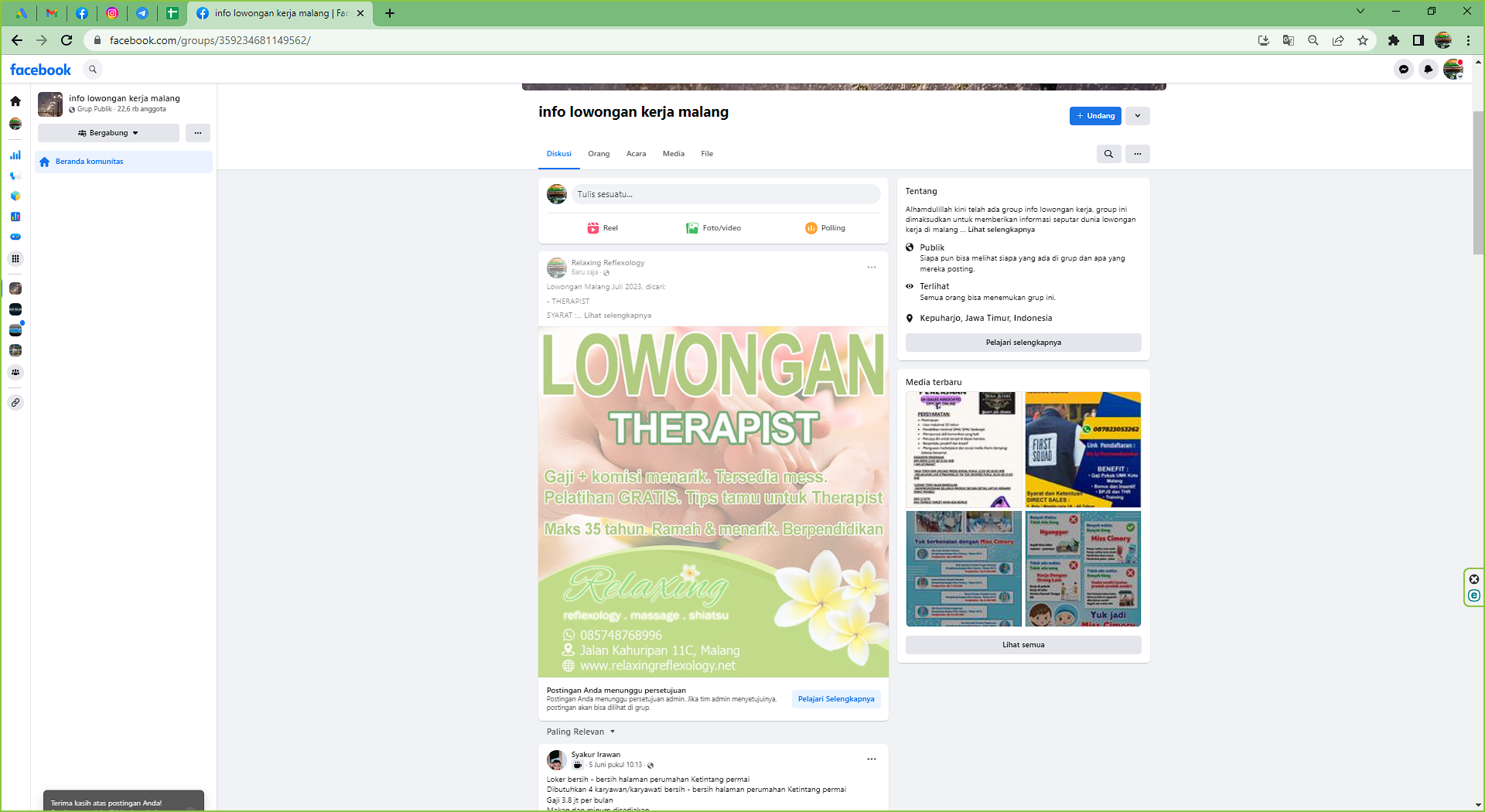The height and width of the screenshot is (812, 1485).
Task: Click the install app icon in address bar
Action: (x=1264, y=40)
